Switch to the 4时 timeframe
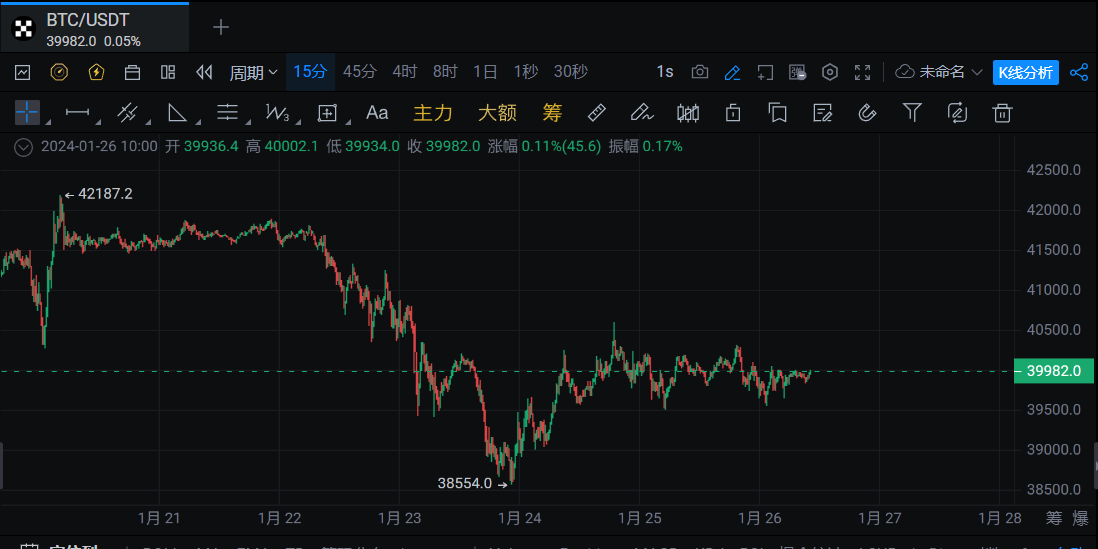 point(405,72)
